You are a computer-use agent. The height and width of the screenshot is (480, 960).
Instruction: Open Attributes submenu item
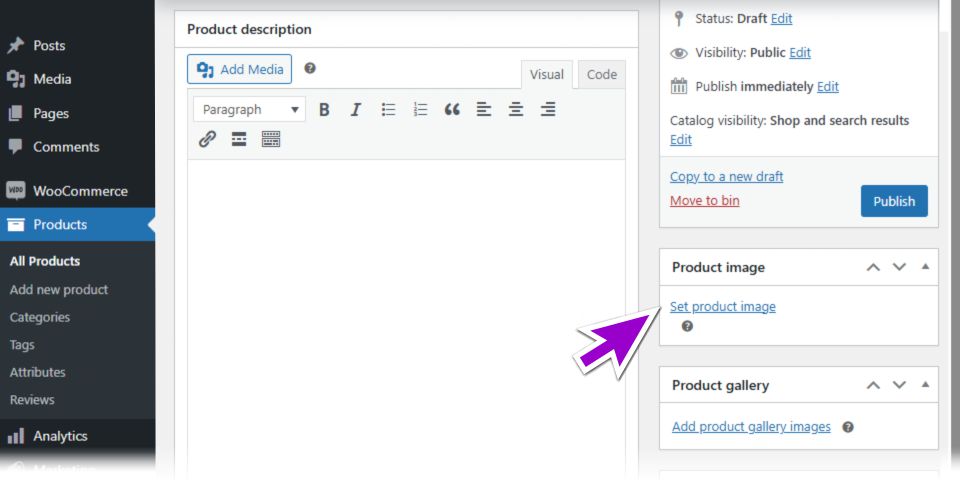click(x=37, y=372)
